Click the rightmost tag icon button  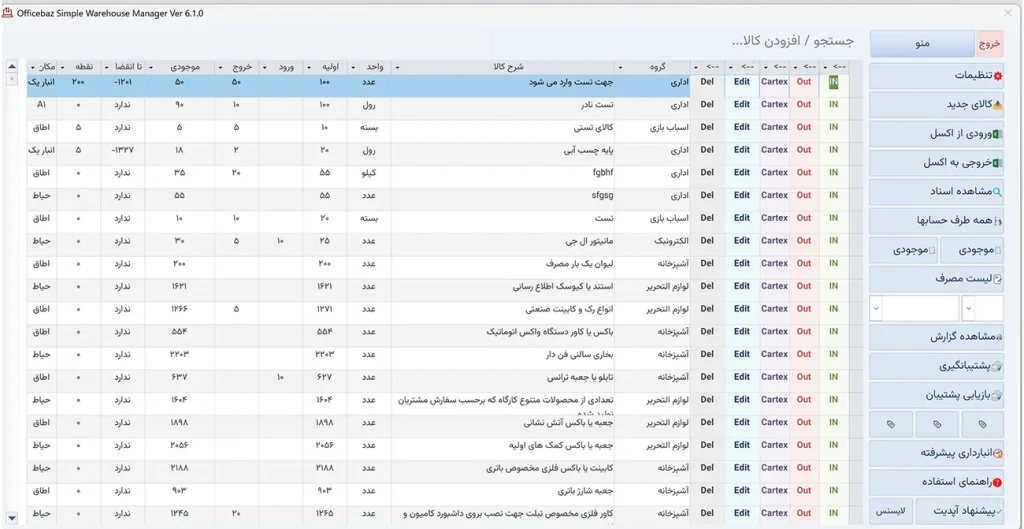(x=982, y=425)
